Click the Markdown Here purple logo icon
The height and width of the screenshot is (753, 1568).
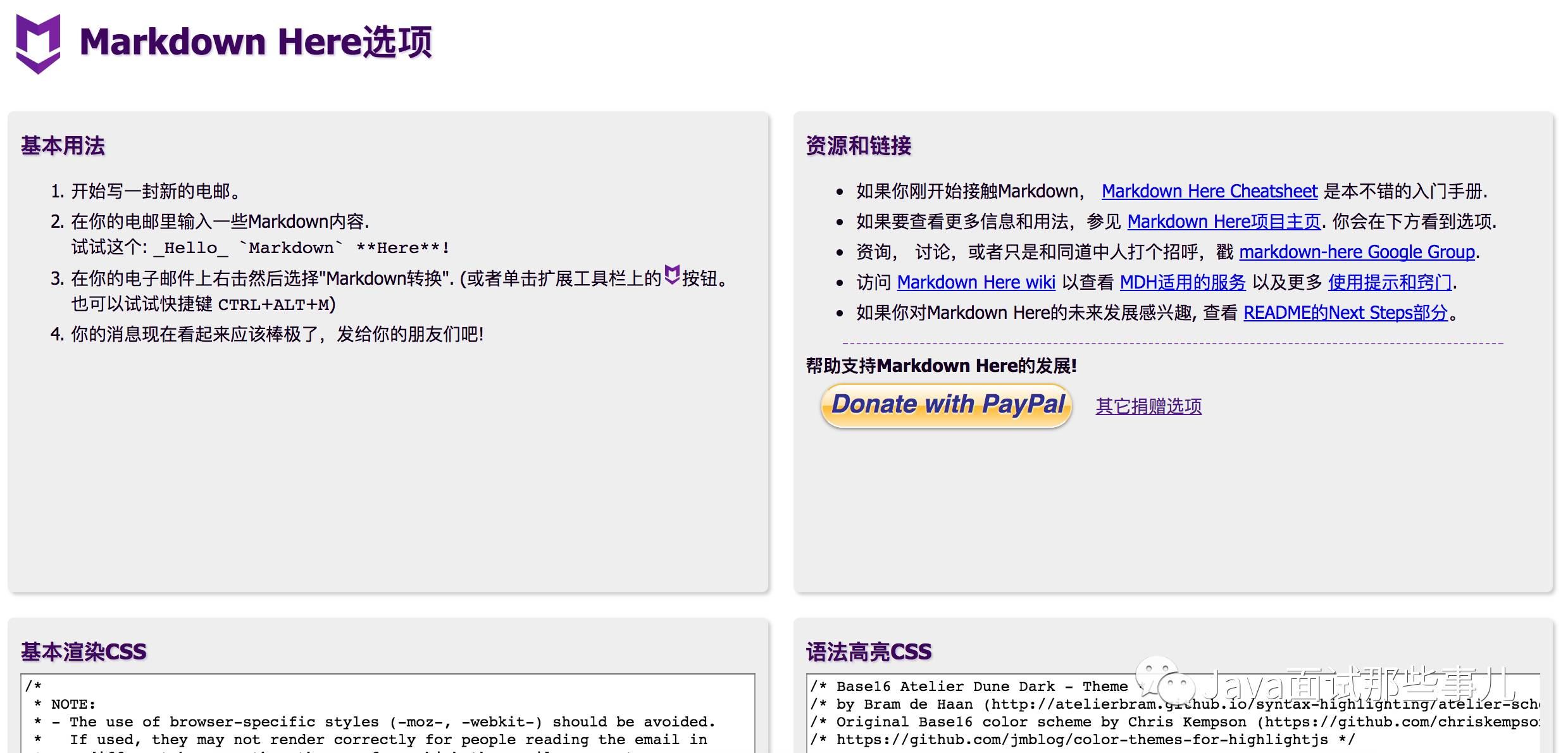(x=38, y=44)
